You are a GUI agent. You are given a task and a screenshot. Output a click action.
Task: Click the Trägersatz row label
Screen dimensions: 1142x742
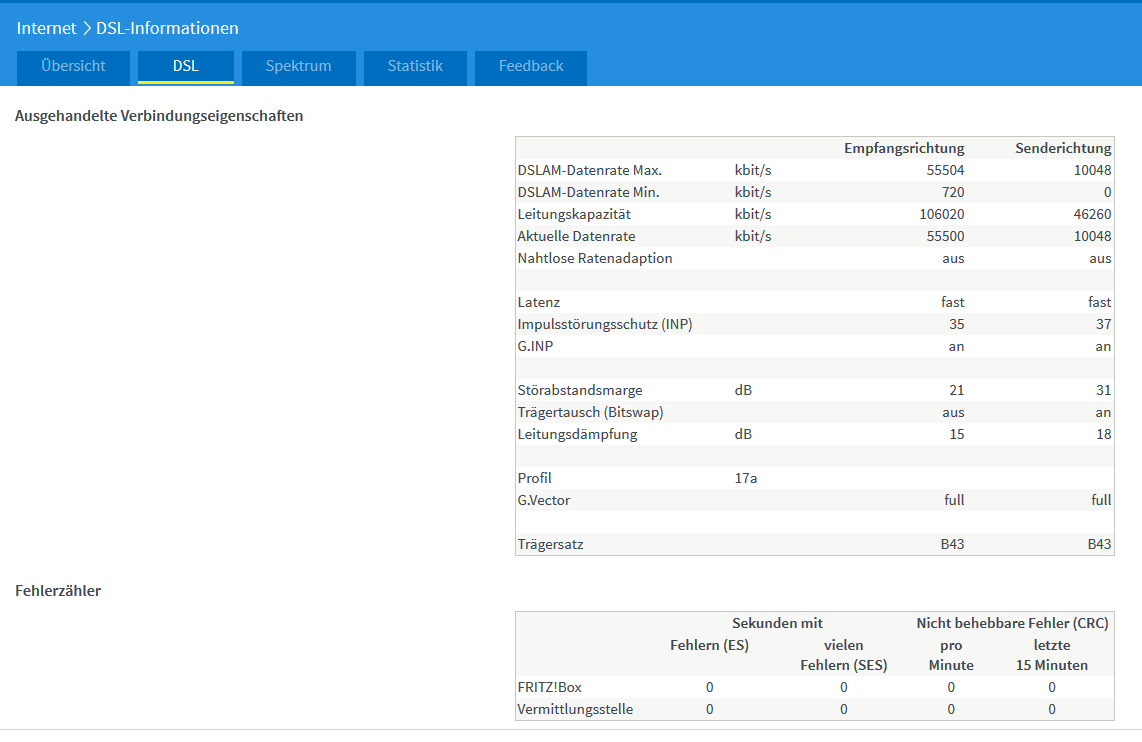550,544
